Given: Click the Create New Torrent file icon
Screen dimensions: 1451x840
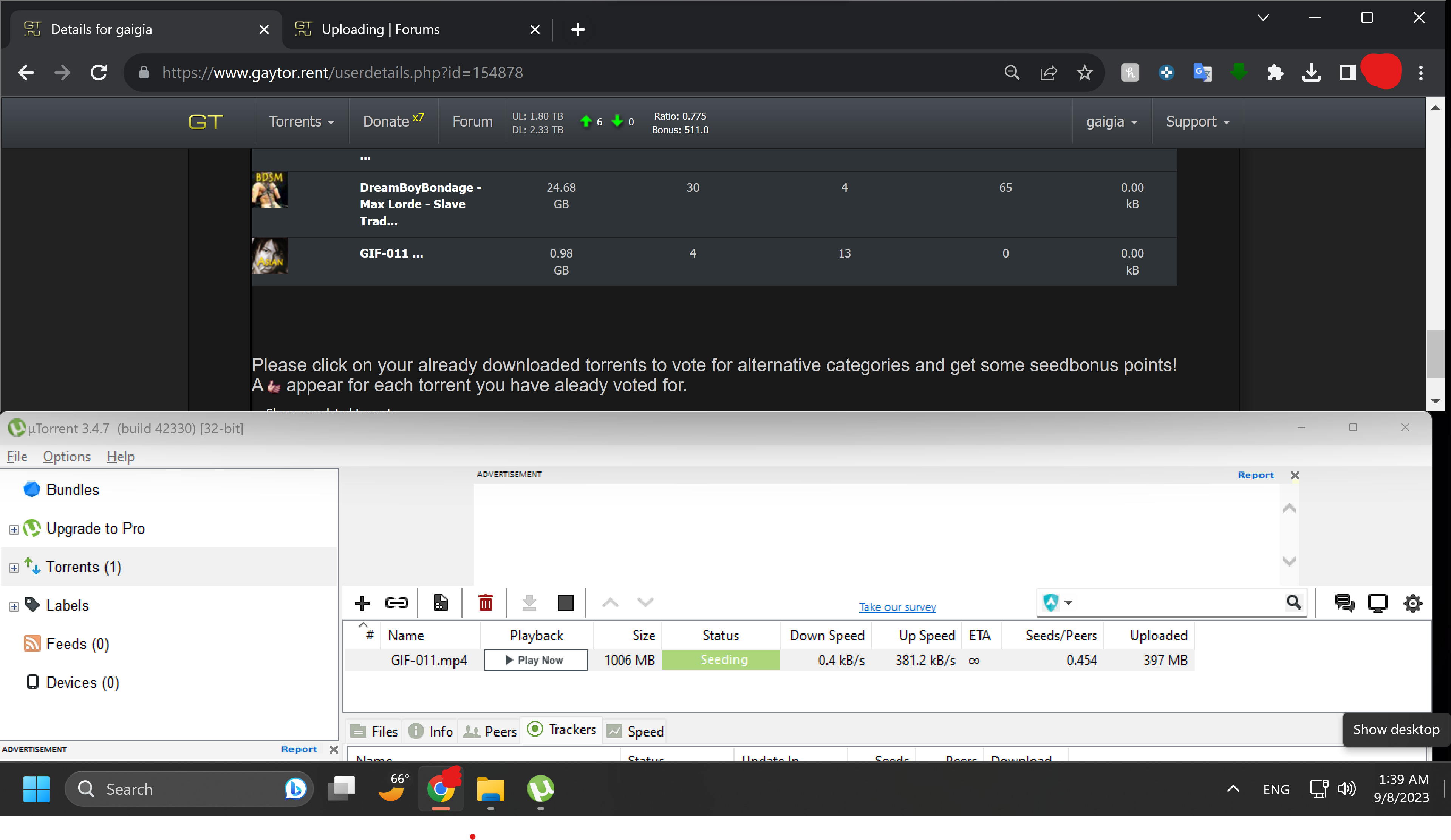Looking at the screenshot, I should coord(441,602).
